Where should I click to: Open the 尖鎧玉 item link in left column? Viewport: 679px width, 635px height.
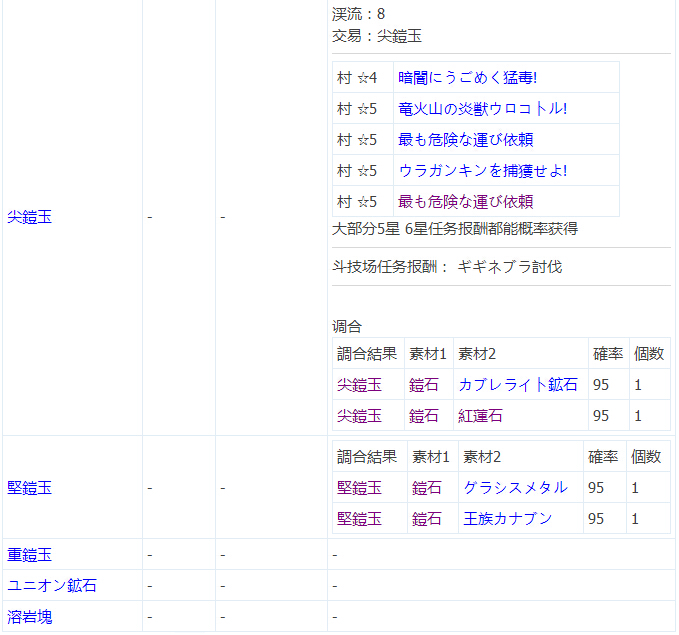click(29, 217)
